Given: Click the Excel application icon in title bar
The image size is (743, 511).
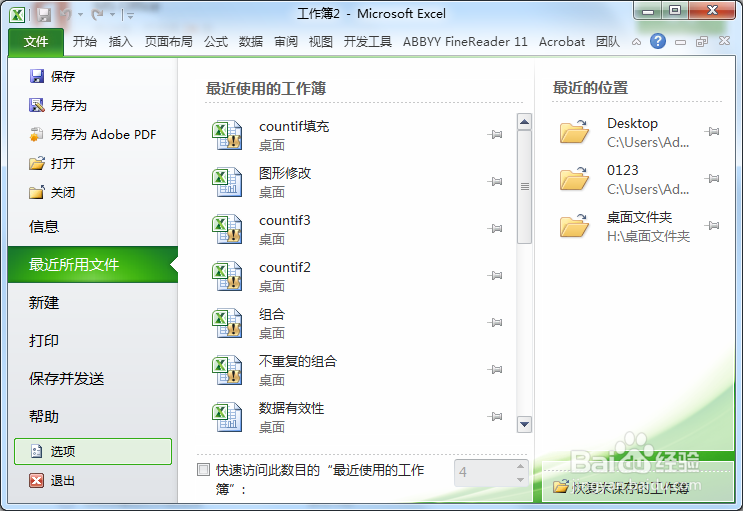Looking at the screenshot, I should click(17, 14).
